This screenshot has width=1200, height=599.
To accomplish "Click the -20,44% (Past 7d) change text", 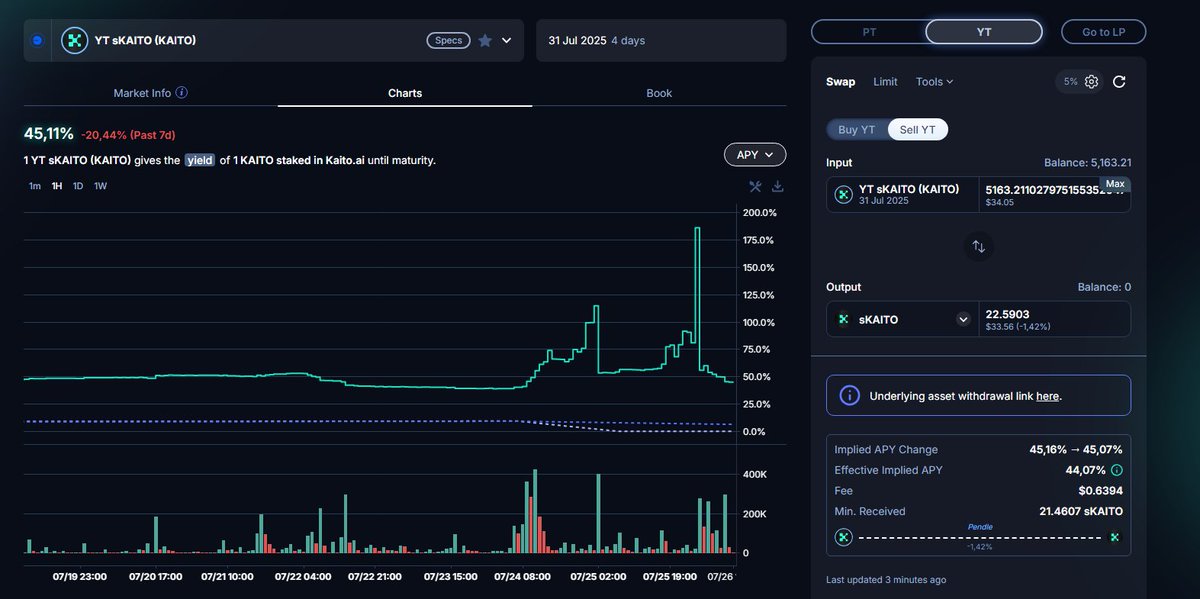I will [128, 134].
